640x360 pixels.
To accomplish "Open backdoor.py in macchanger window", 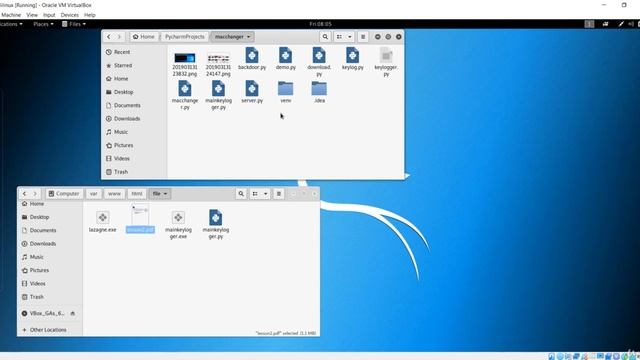I will click(252, 59).
